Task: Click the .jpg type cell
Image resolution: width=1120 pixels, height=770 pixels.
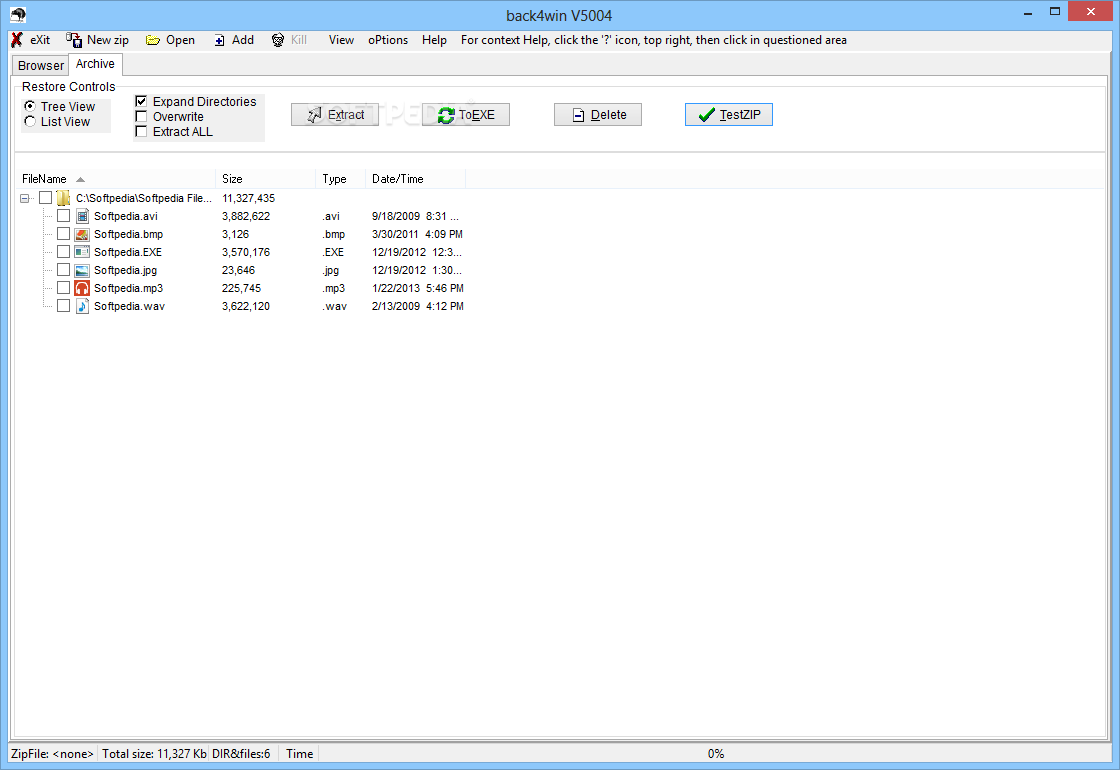Action: coord(331,270)
